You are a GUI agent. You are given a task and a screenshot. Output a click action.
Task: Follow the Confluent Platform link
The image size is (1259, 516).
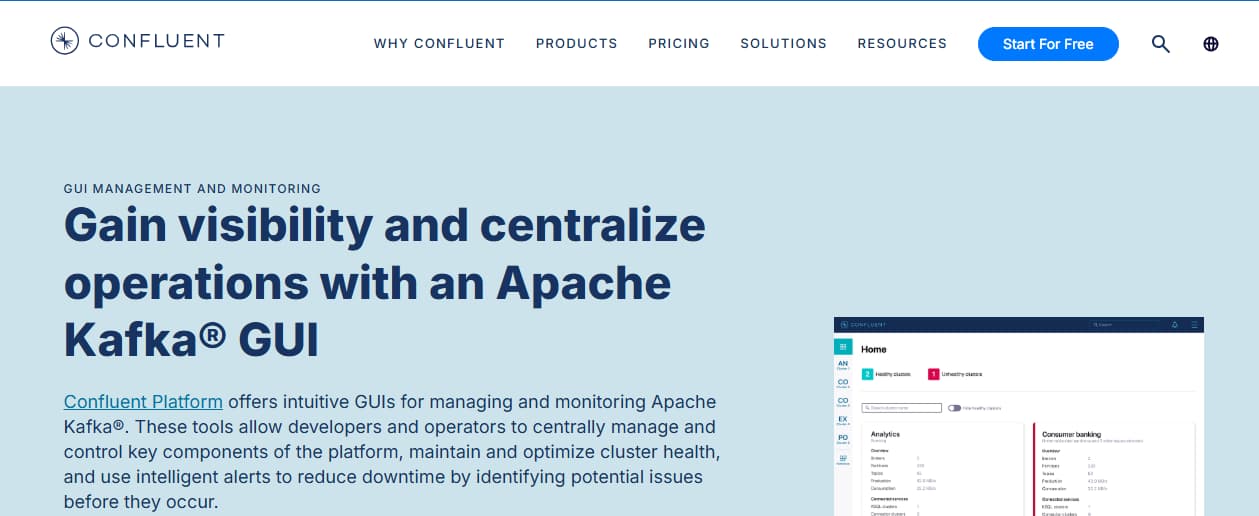pos(143,402)
